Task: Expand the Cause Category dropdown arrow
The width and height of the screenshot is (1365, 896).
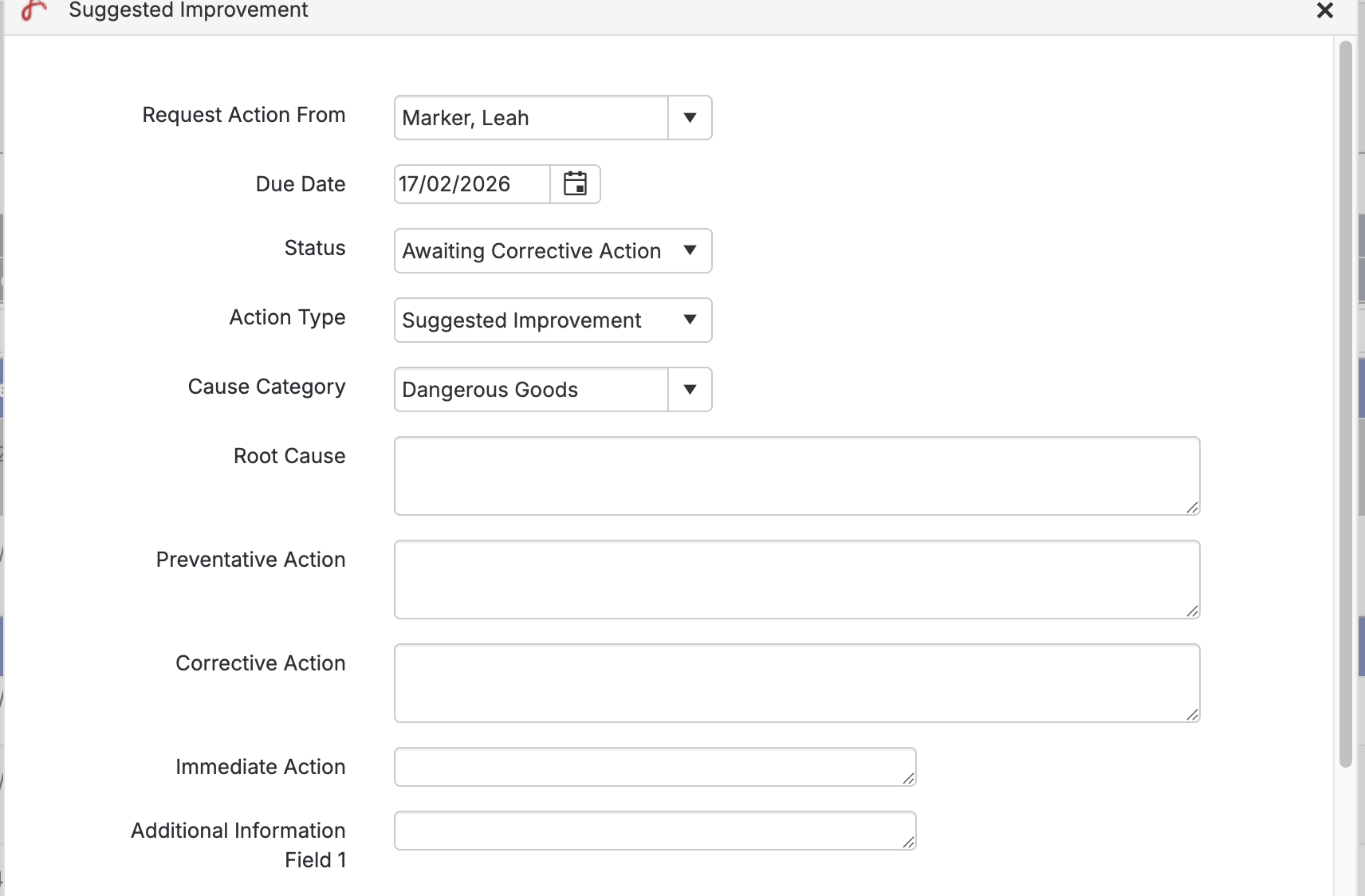Action: pos(690,390)
